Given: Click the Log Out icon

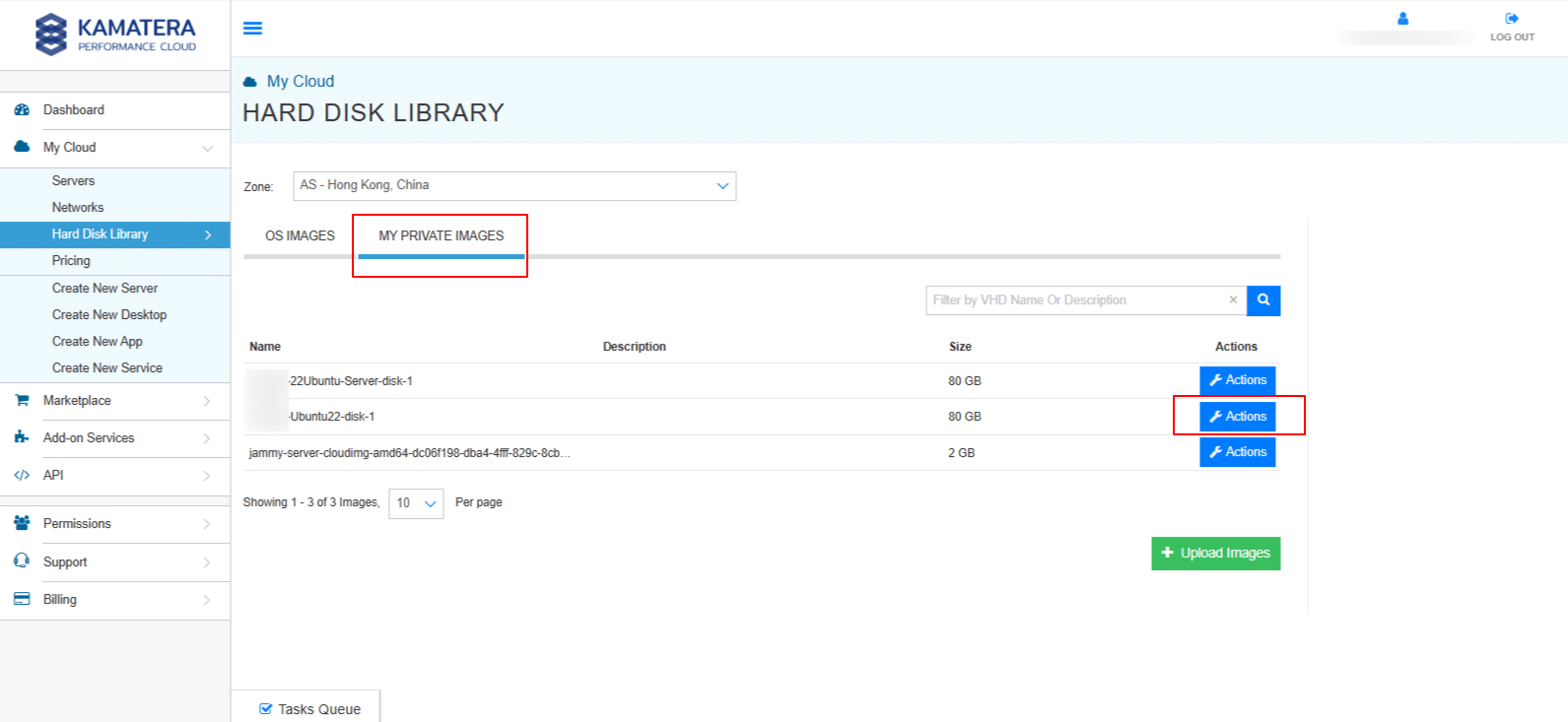Looking at the screenshot, I should [1512, 19].
